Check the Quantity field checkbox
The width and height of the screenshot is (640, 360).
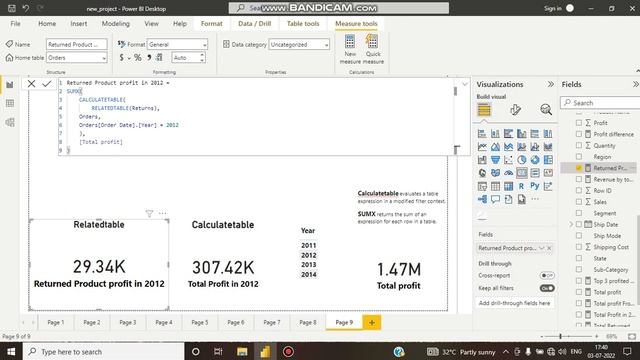(x=579, y=145)
